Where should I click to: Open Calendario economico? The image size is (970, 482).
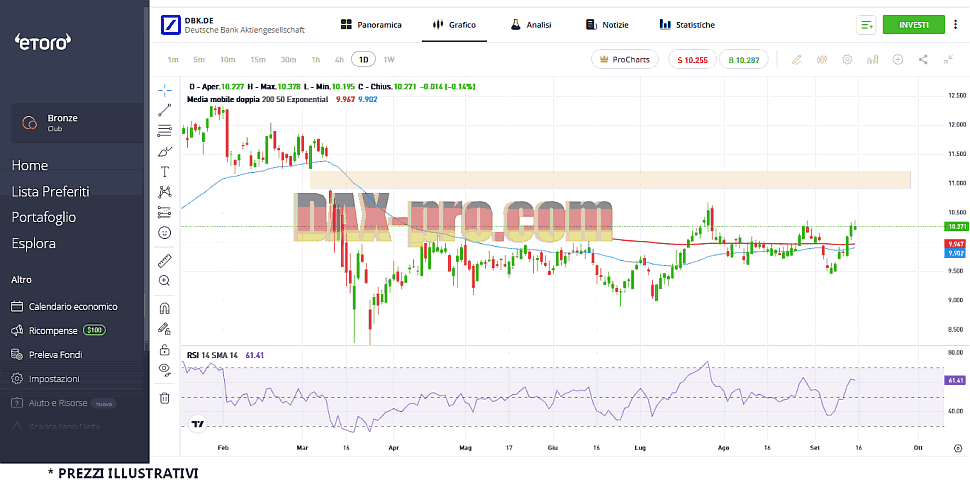pyautogui.click(x=64, y=306)
